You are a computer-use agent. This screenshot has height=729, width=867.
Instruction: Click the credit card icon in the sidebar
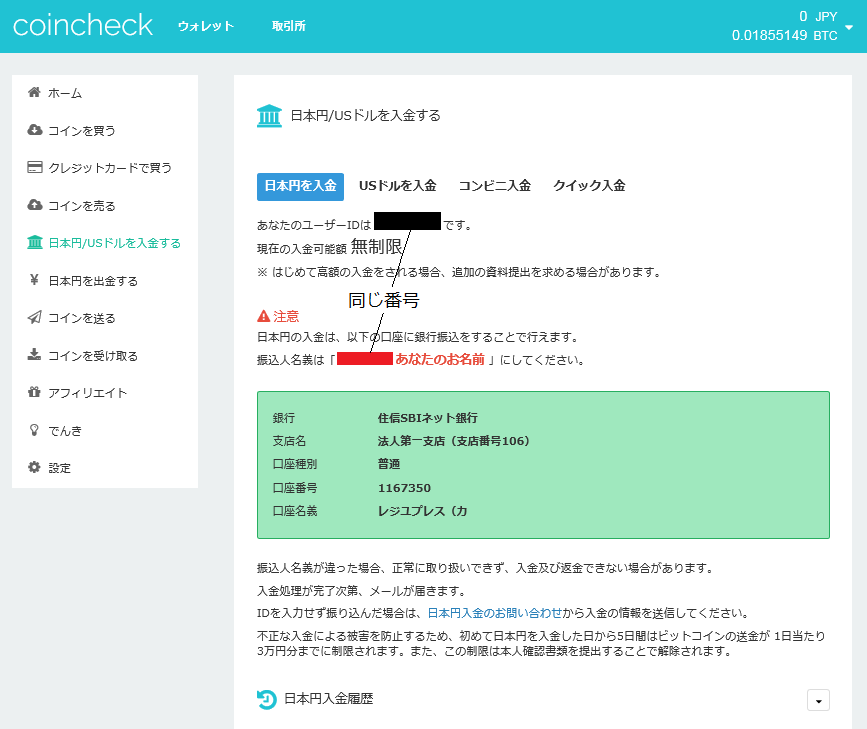[34, 168]
